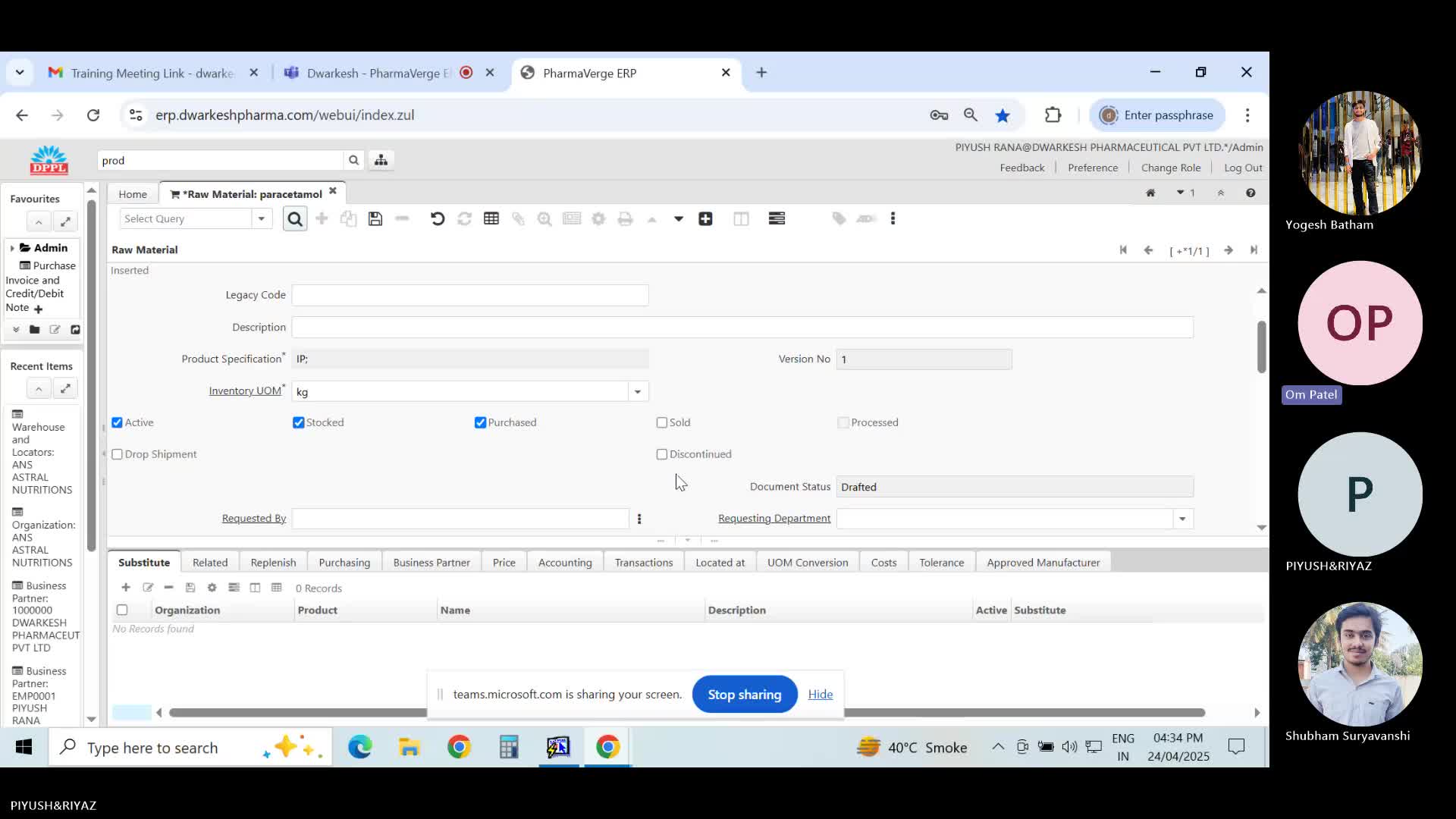The width and height of the screenshot is (1456, 819).
Task: Open the UOM Conversion tab
Action: click(808, 563)
